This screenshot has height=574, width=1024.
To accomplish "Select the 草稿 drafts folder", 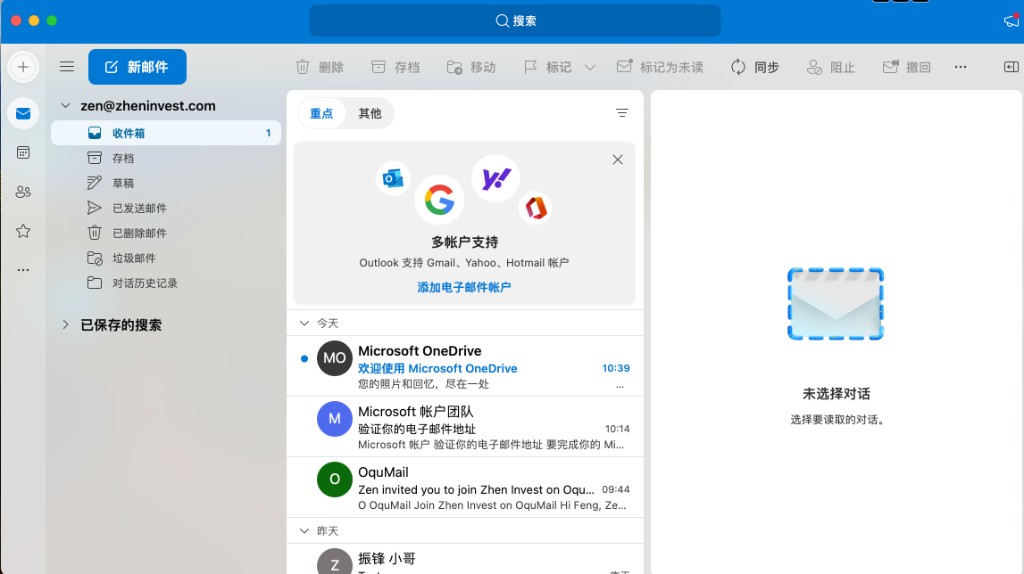I will 166,183.
